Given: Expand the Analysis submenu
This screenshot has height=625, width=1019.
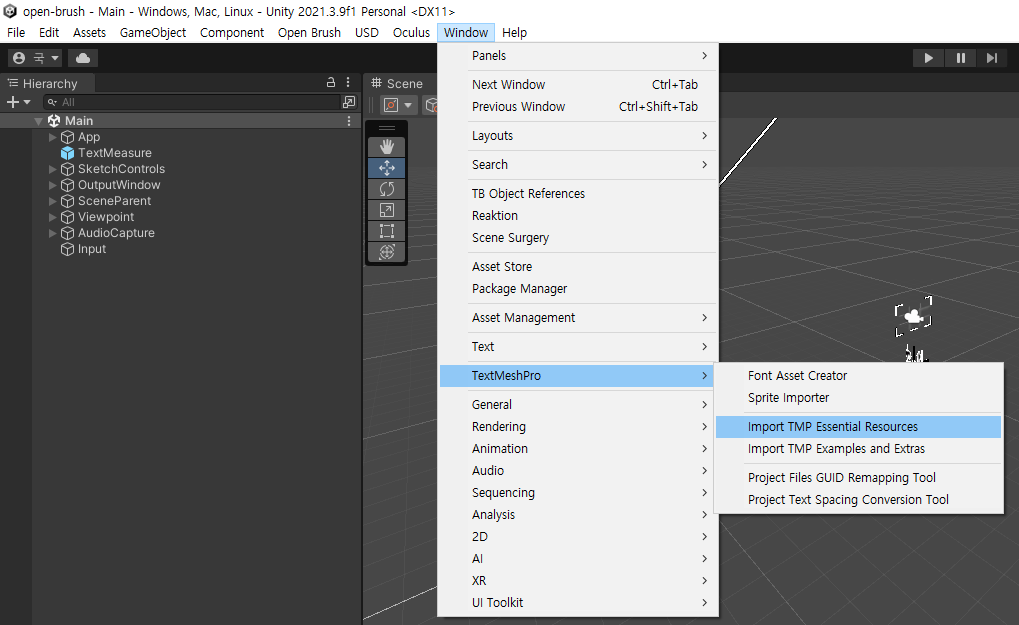Looking at the screenshot, I should coord(578,515).
